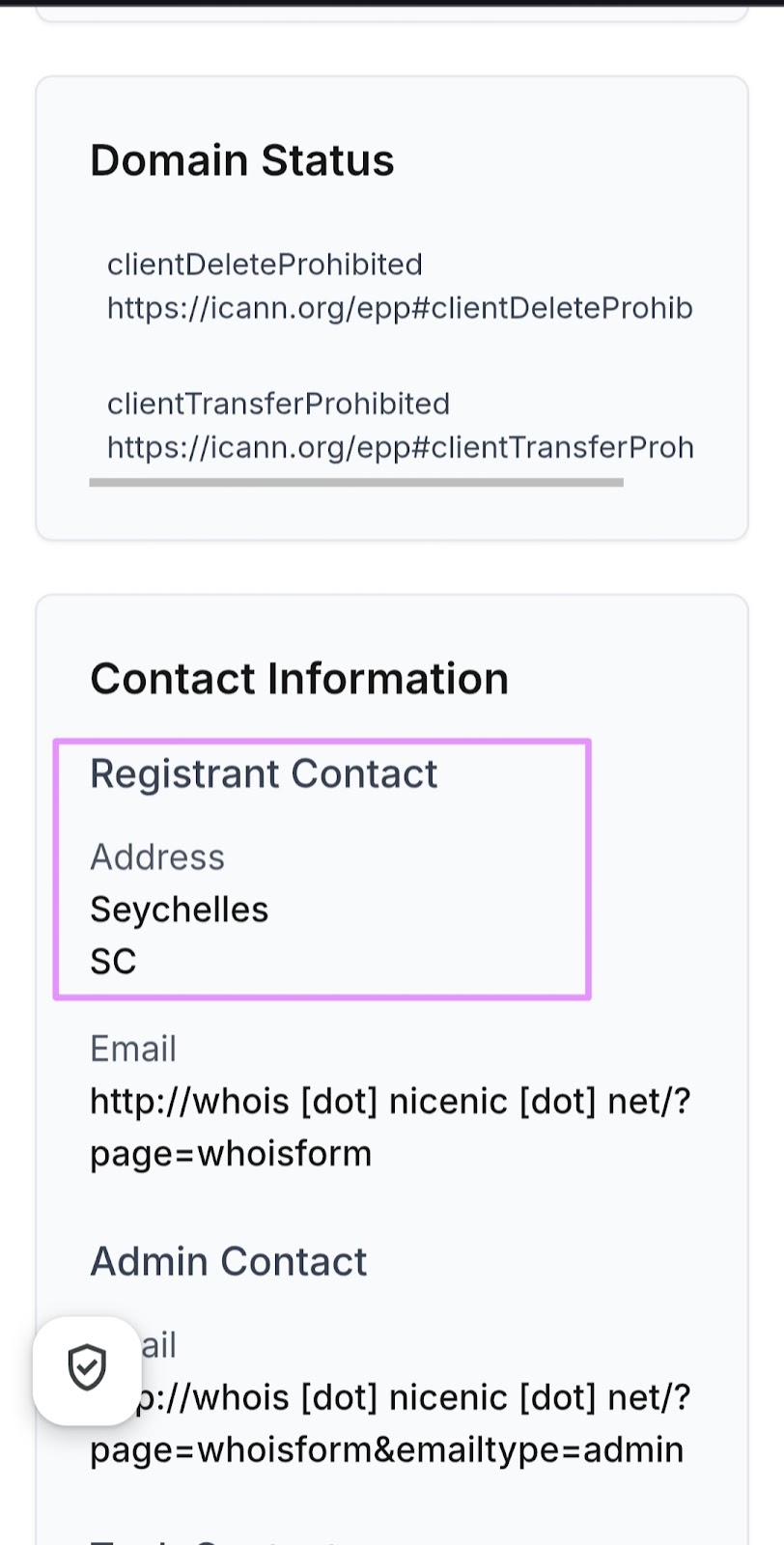The height and width of the screenshot is (1545, 784).
Task: Open the icann.org clientDeleteProhibited URL
Action: pos(400,308)
